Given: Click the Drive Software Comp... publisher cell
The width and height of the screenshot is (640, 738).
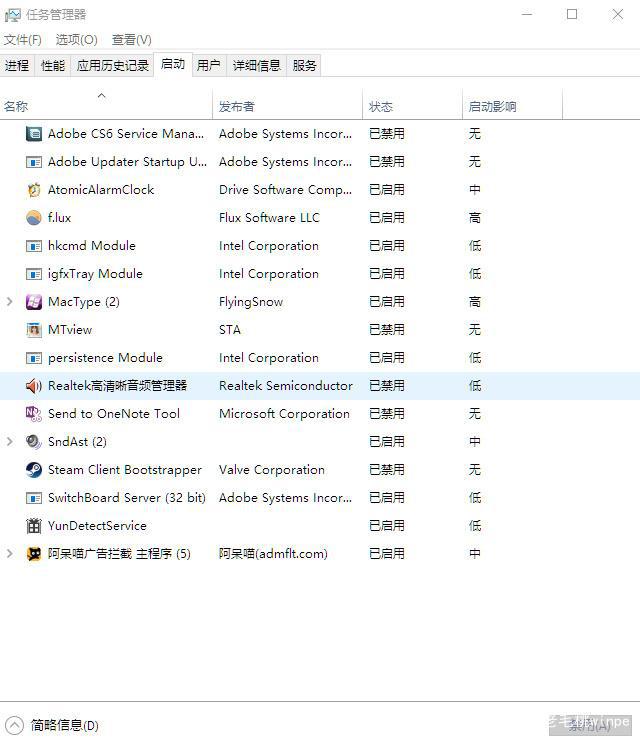Looking at the screenshot, I should tap(285, 190).
